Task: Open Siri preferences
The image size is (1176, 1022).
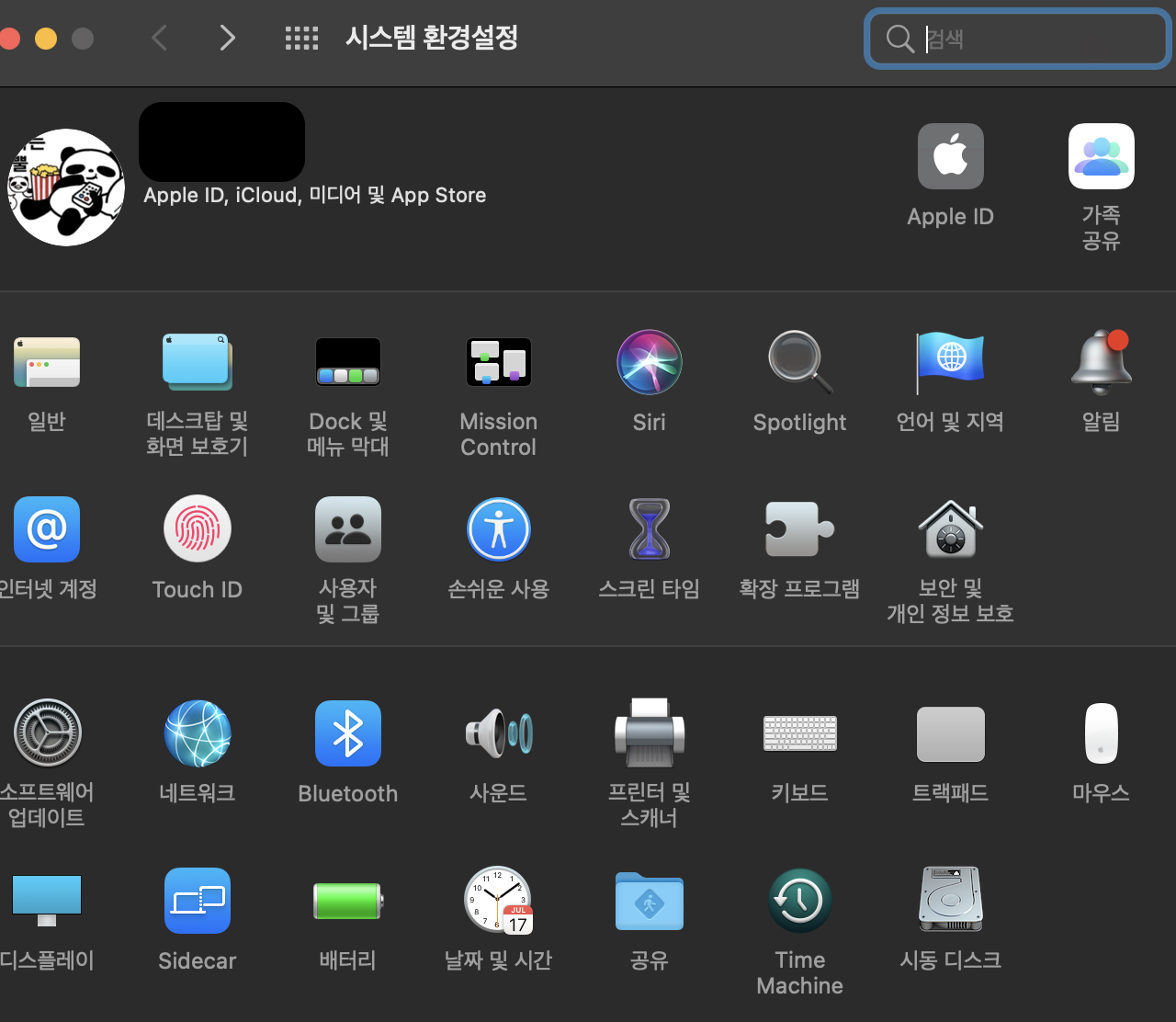Action: click(650, 362)
